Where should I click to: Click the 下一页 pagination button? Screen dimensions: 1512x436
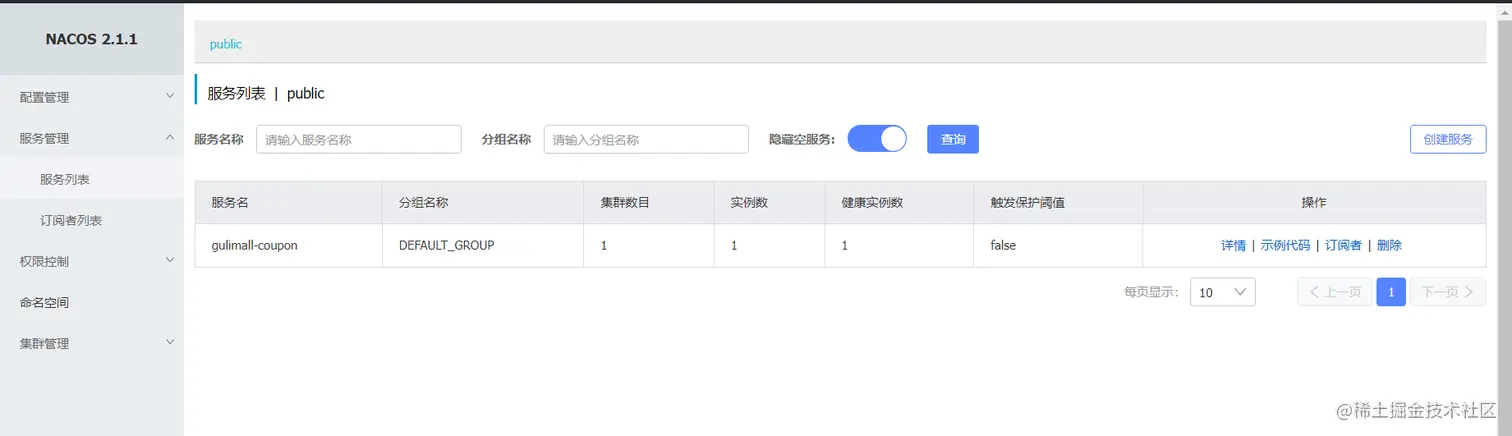click(x=1448, y=292)
